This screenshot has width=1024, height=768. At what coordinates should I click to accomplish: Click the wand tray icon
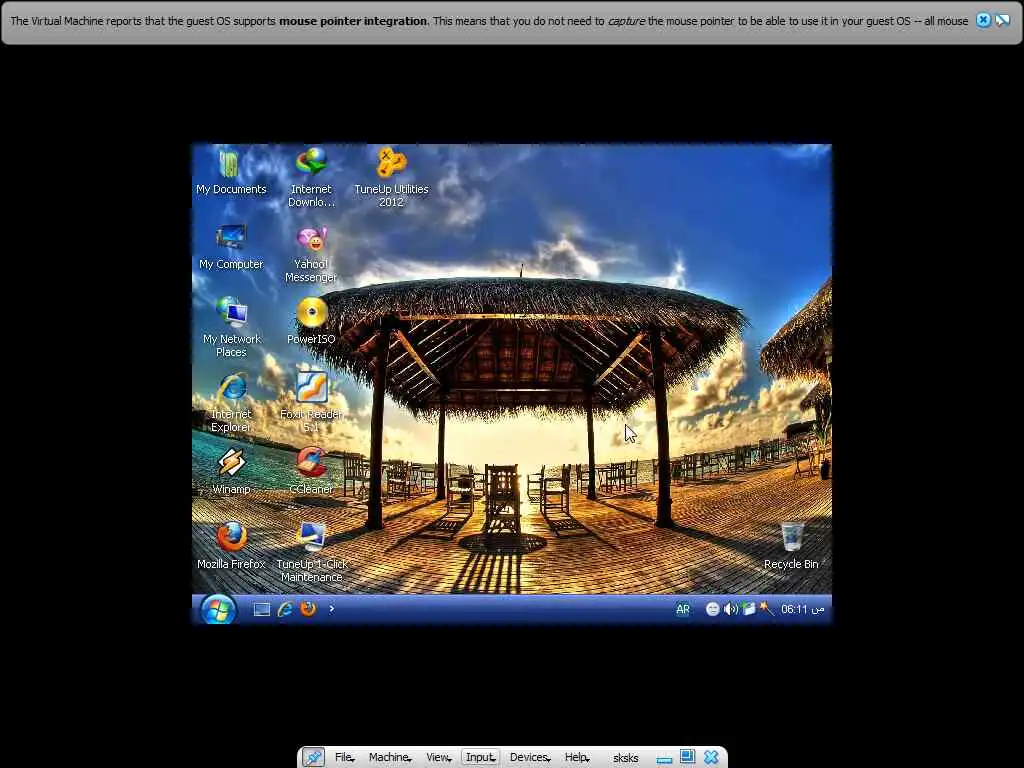[x=766, y=609]
